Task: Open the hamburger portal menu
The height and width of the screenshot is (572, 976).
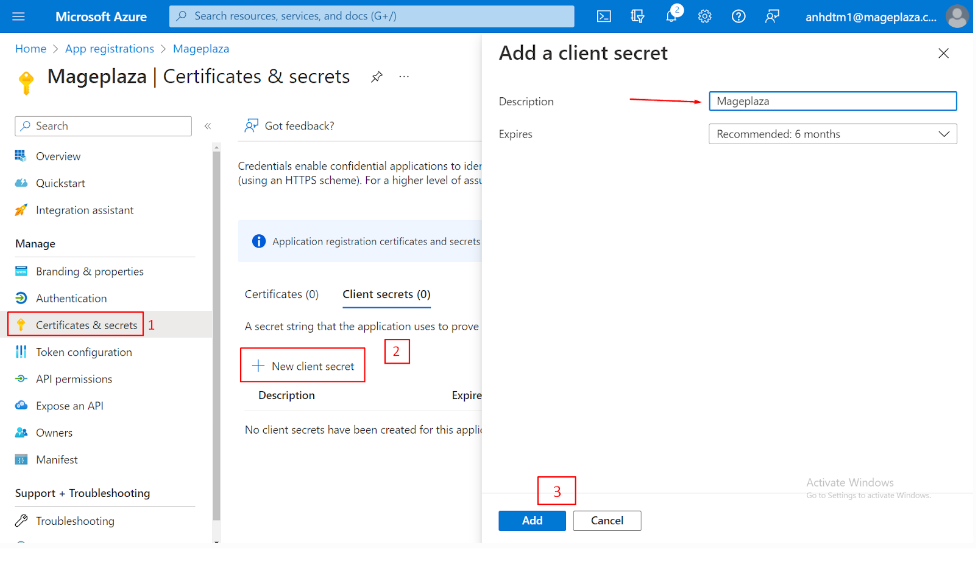Action: 19,17
